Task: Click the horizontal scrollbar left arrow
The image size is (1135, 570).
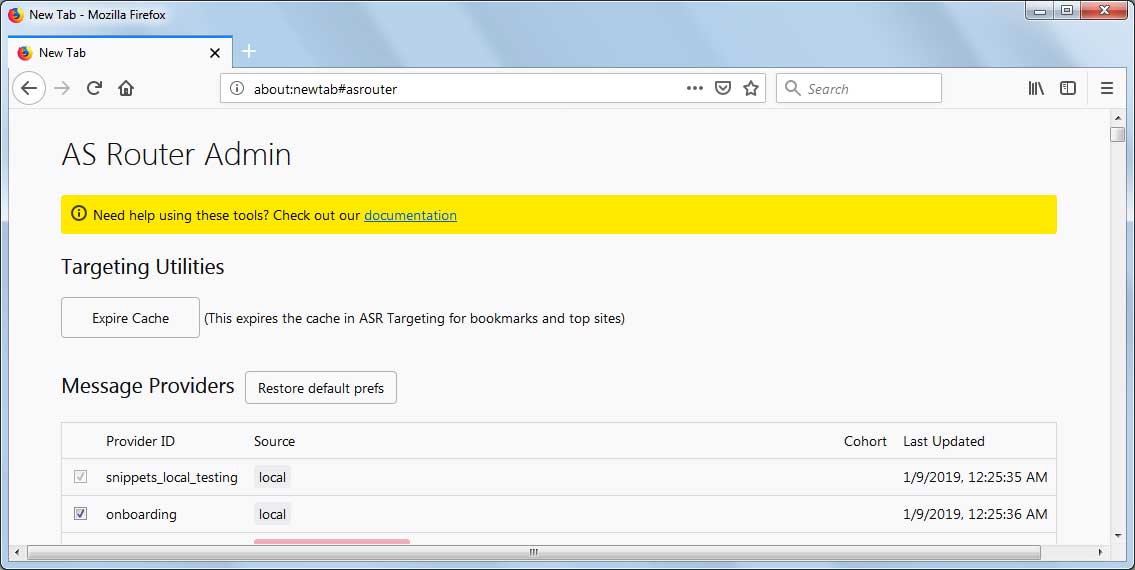Action: (17, 553)
